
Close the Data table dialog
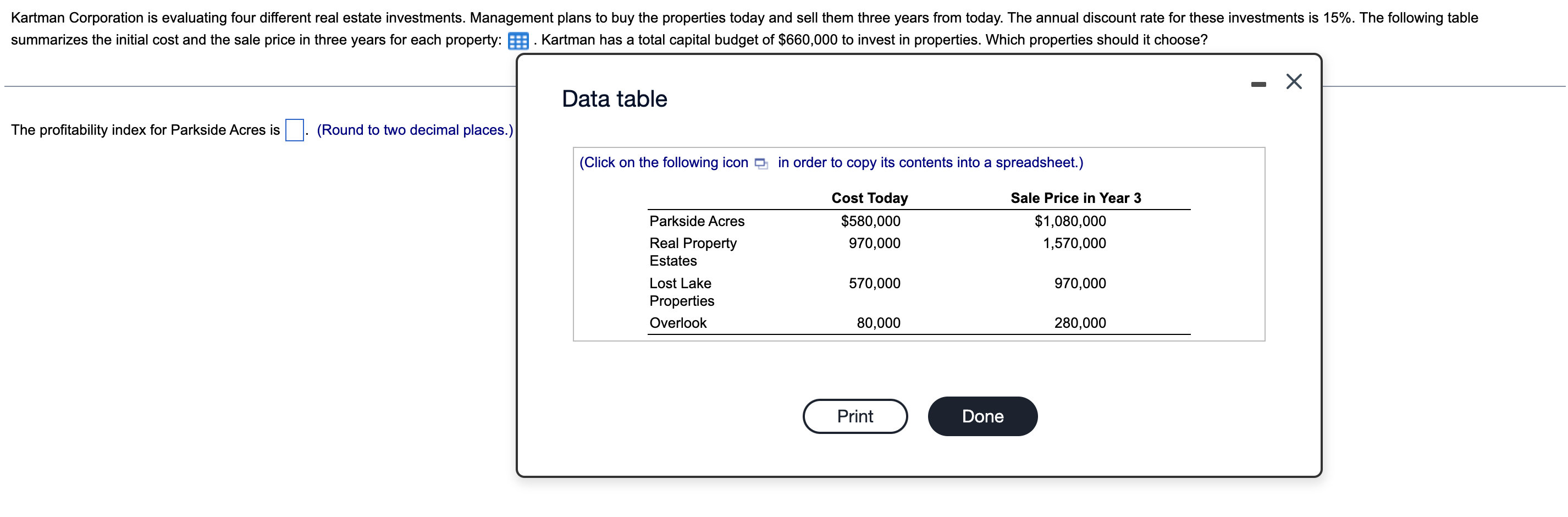coord(1294,81)
